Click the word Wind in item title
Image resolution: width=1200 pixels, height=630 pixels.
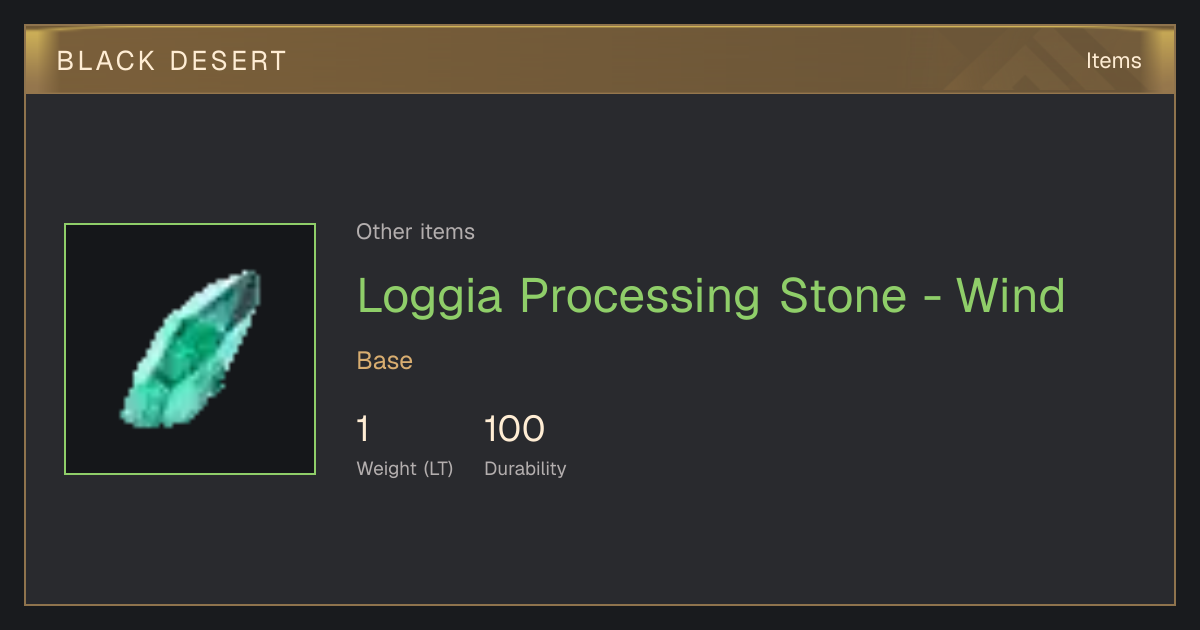(1011, 296)
